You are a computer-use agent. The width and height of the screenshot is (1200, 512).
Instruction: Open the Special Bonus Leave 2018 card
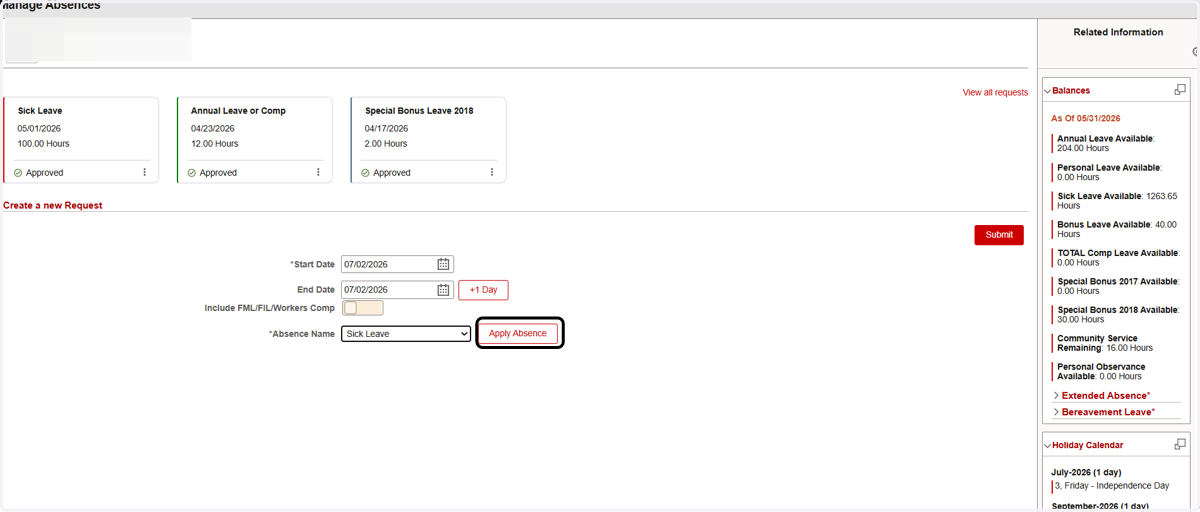(x=429, y=140)
